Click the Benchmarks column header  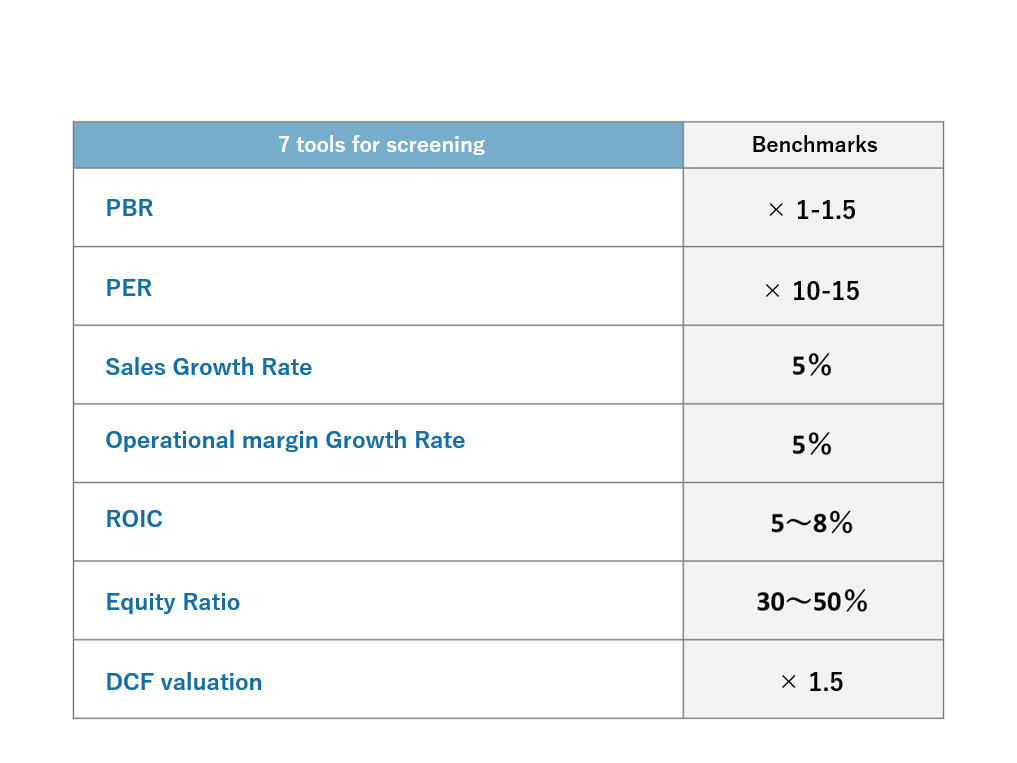(x=814, y=145)
